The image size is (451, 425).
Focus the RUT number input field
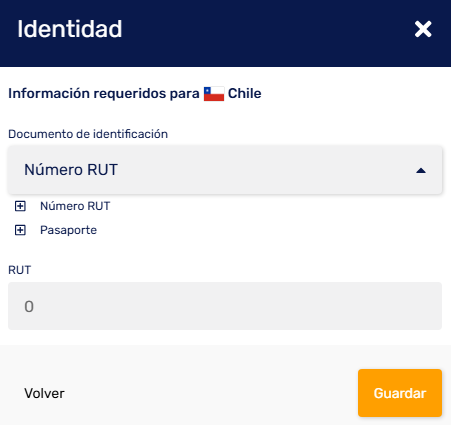click(x=225, y=306)
